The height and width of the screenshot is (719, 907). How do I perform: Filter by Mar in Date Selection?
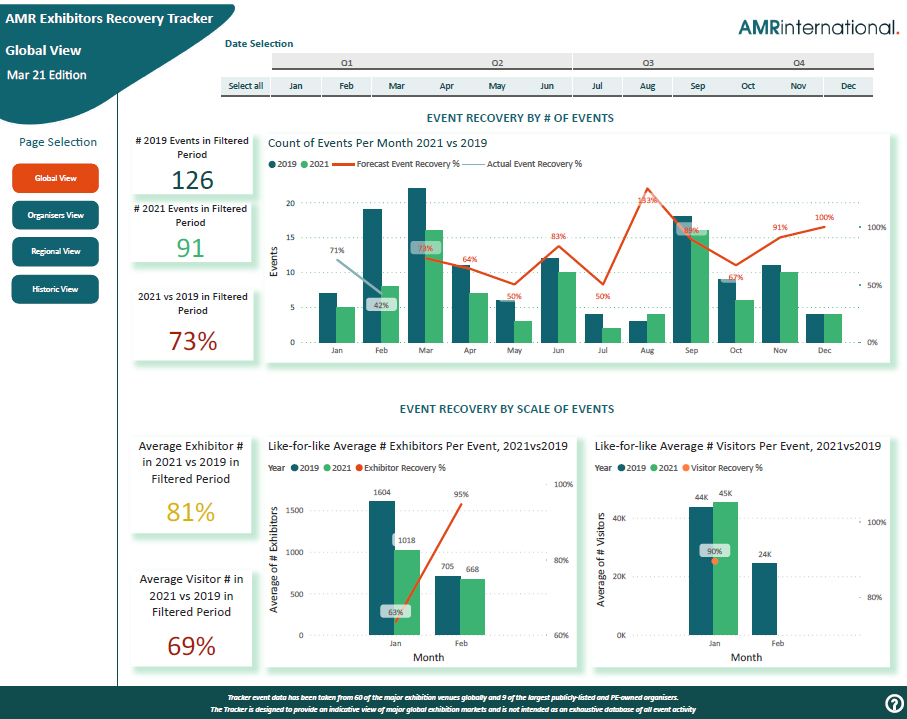coord(396,86)
